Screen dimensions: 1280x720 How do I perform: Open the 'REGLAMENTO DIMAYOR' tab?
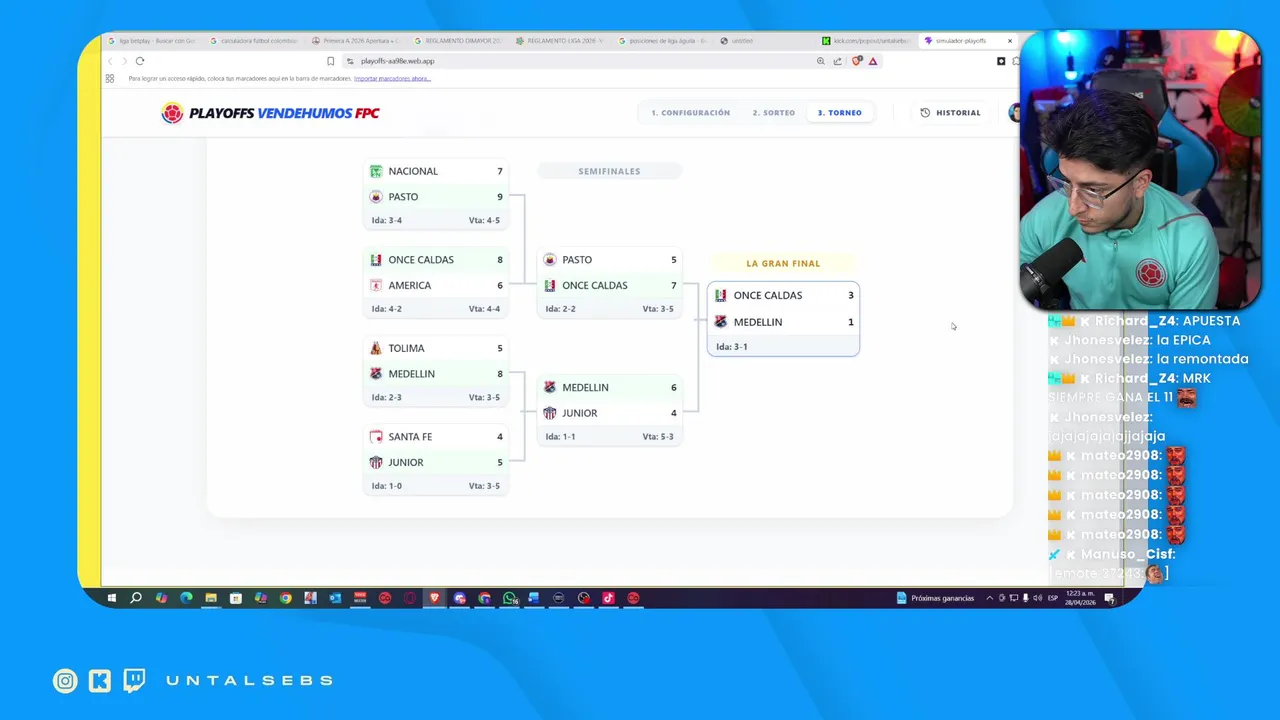pyautogui.click(x=460, y=41)
